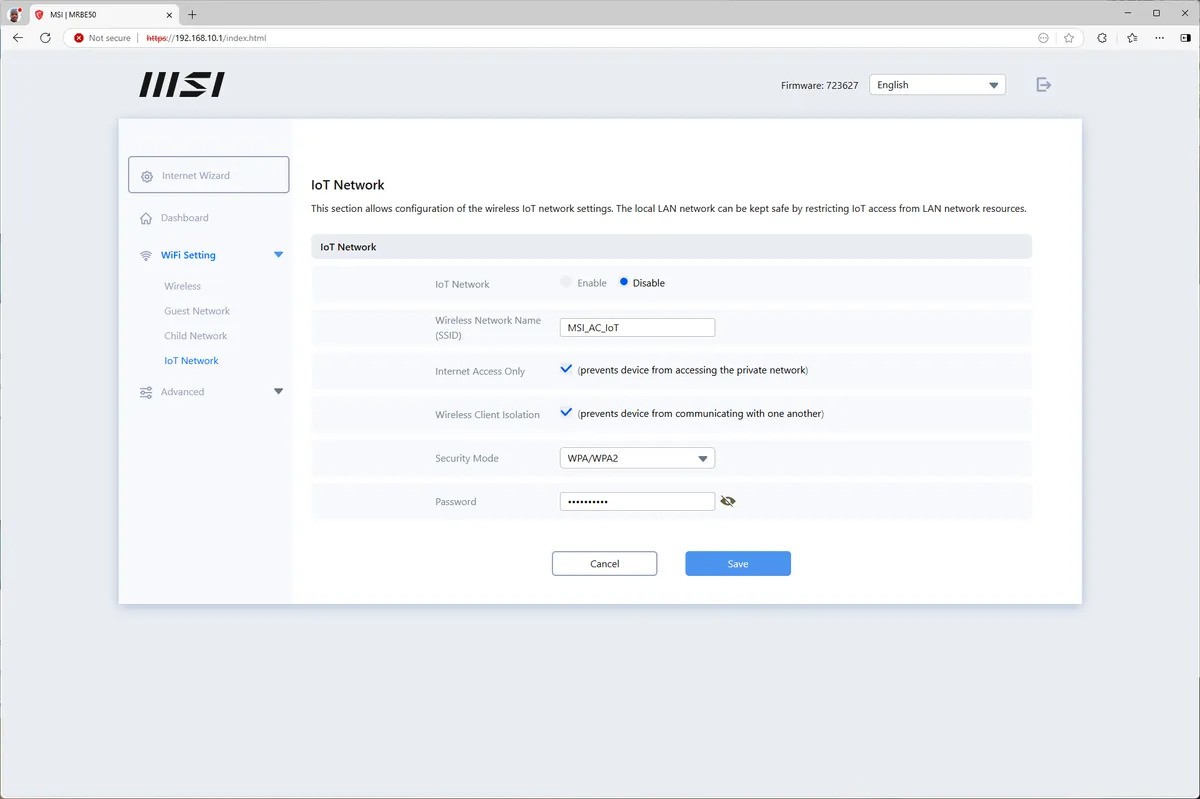Uncheck Wireless Client Isolation checkbox
1200x799 pixels.
pyautogui.click(x=566, y=412)
